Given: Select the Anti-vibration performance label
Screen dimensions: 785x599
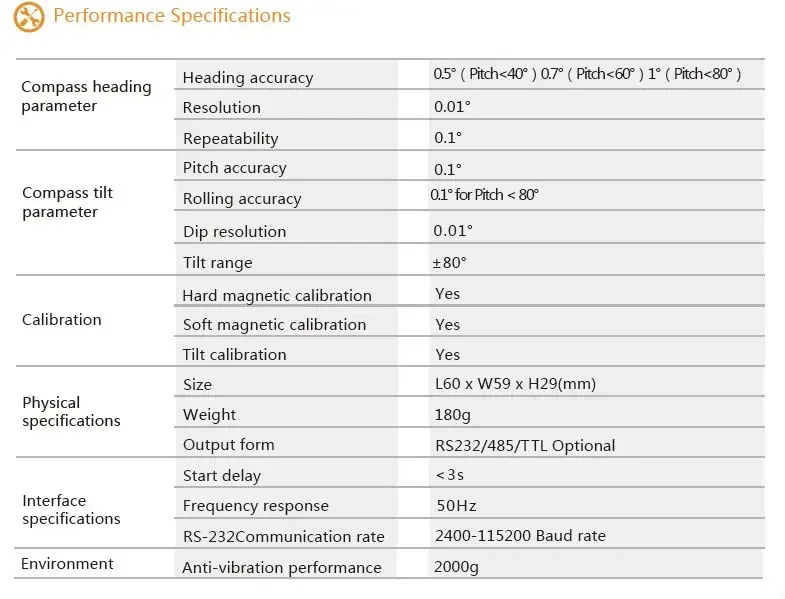Looking at the screenshot, I should 281,567.
